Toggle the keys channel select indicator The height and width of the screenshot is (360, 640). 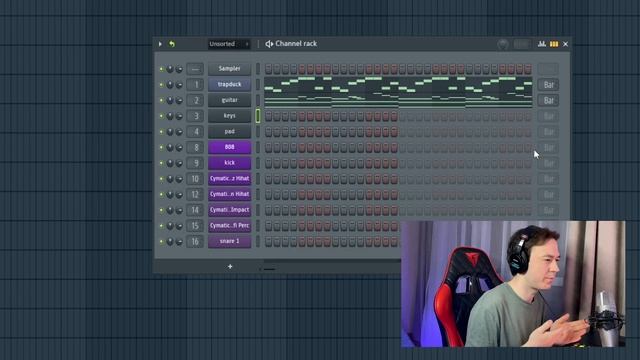coord(258,116)
